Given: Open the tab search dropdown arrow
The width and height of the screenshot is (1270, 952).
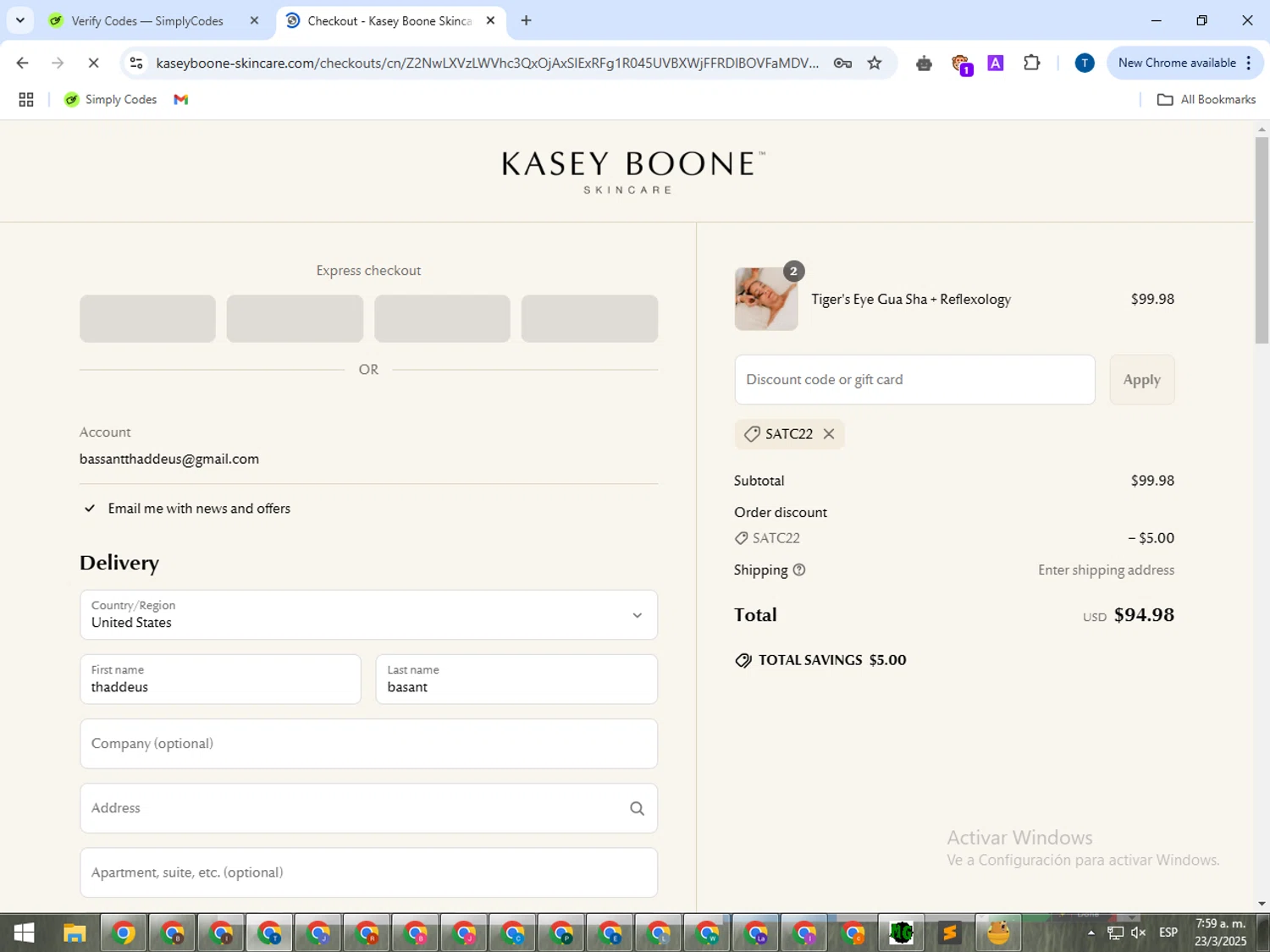Looking at the screenshot, I should (19, 20).
